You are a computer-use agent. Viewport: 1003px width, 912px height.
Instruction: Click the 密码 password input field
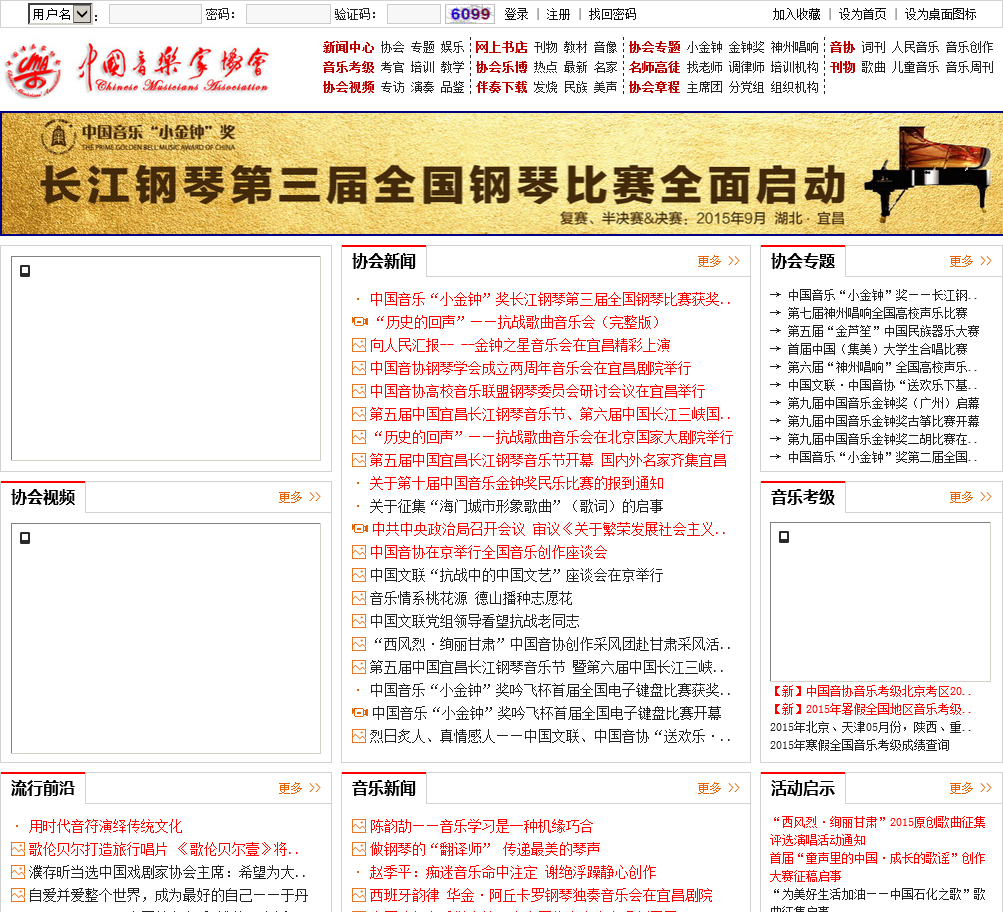coord(288,14)
